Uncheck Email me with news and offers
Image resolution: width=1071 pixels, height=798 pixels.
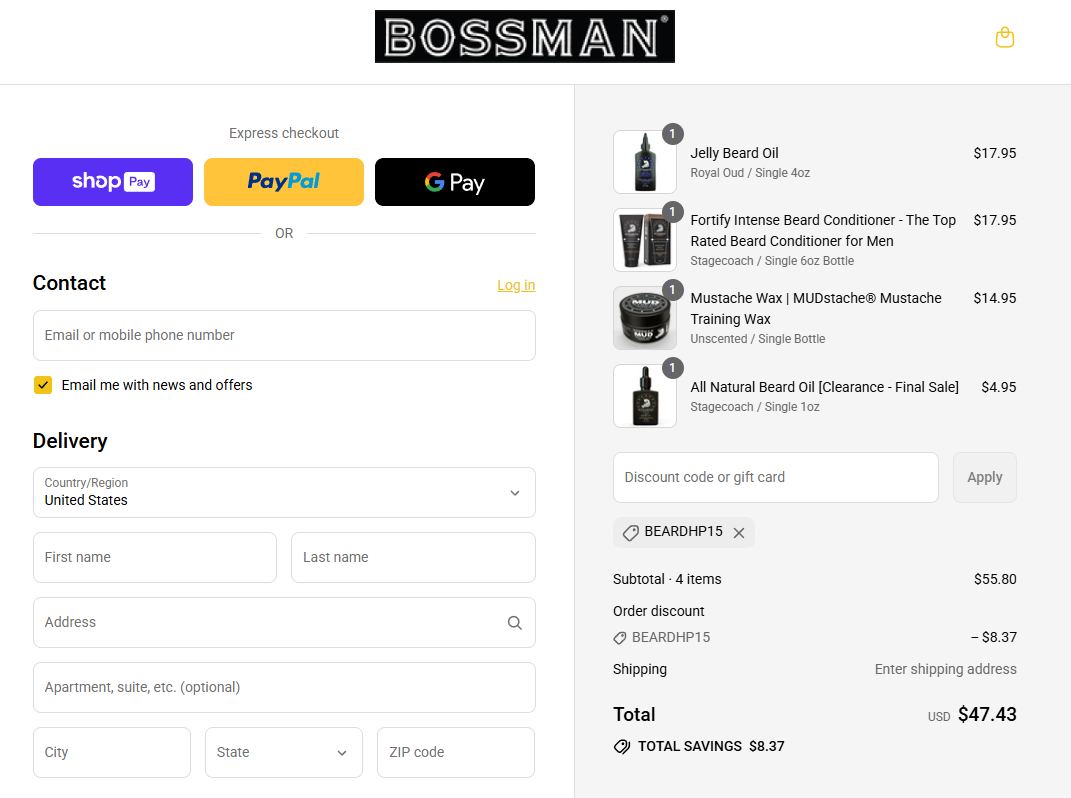pos(43,385)
